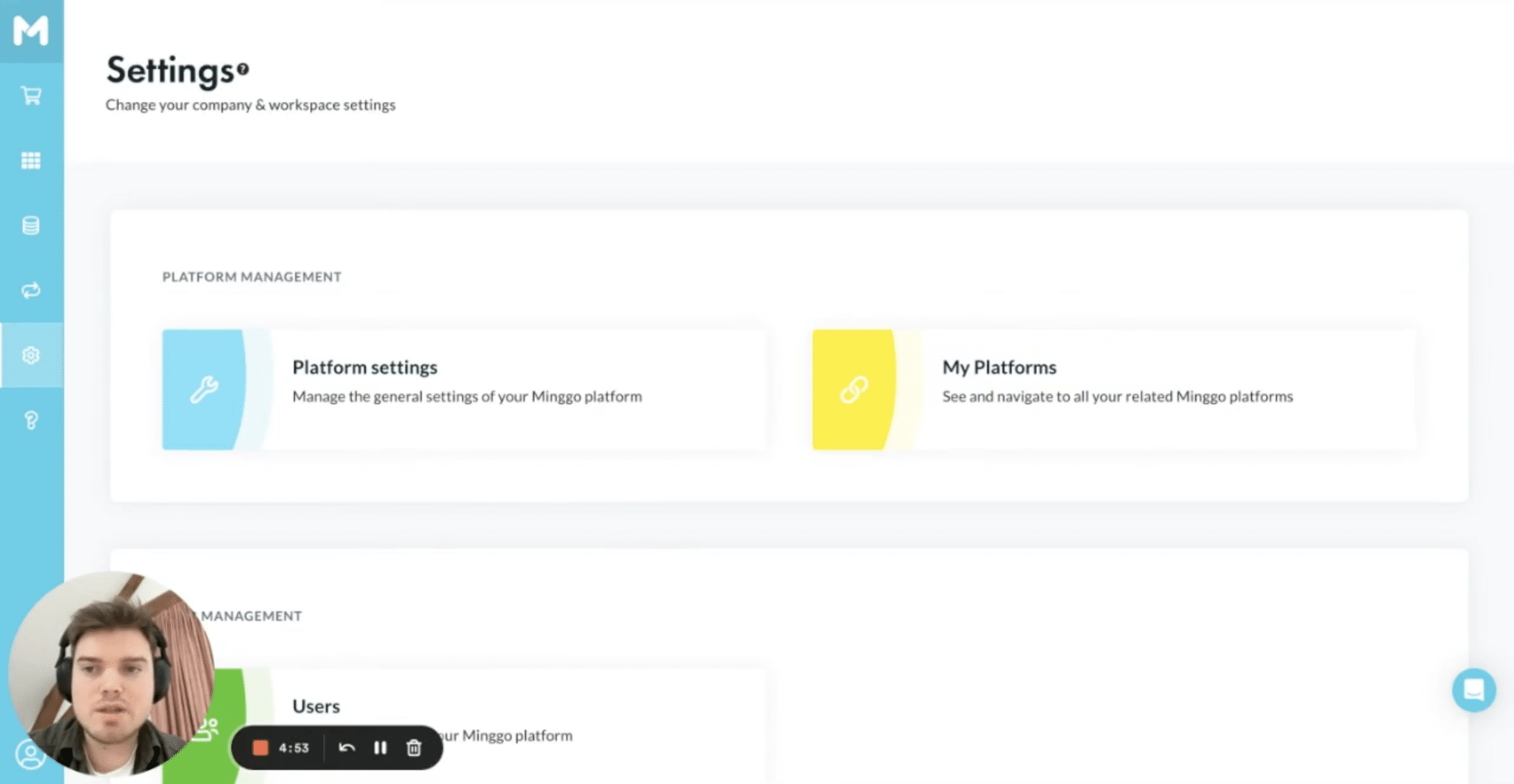Screen dimensions: 1514x784
Task: Select the database section from sidebar
Action: tap(30, 225)
